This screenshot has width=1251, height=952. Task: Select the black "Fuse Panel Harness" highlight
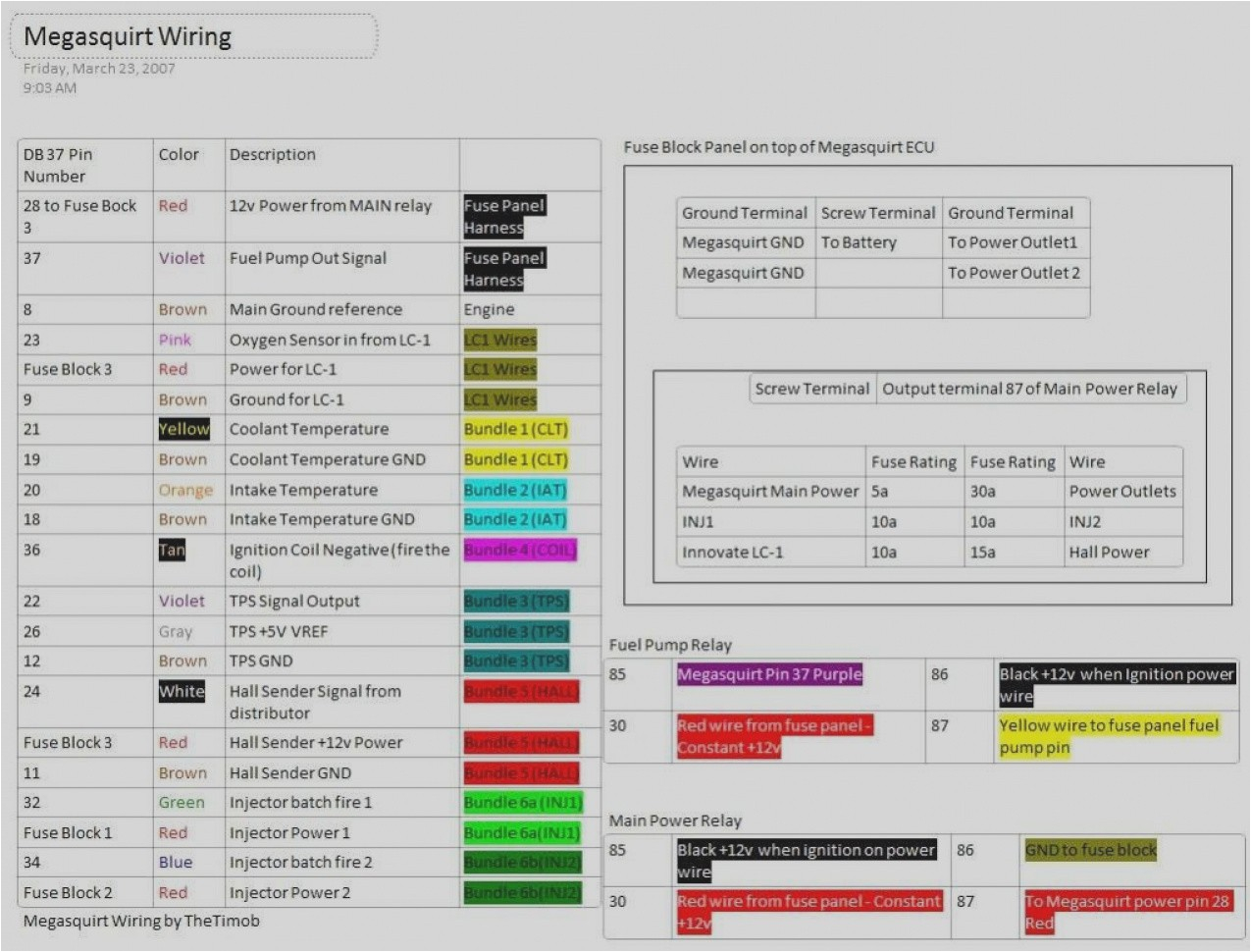[502, 216]
